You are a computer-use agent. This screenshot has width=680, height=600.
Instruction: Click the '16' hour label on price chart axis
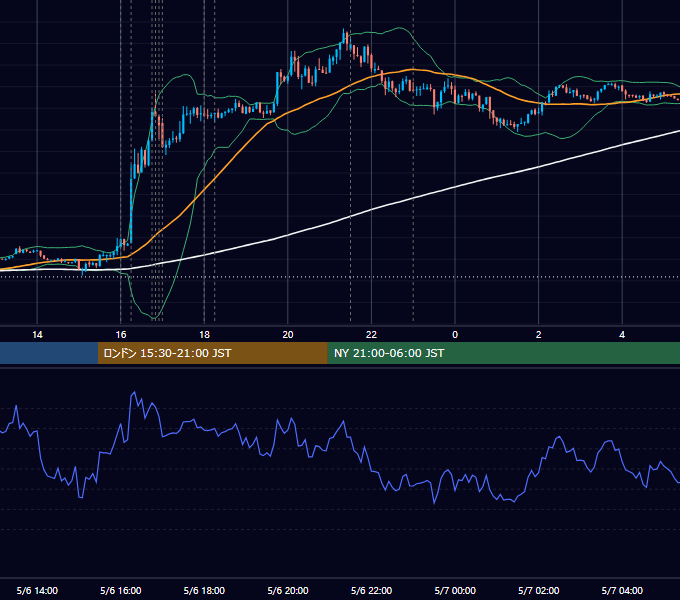[x=121, y=335]
